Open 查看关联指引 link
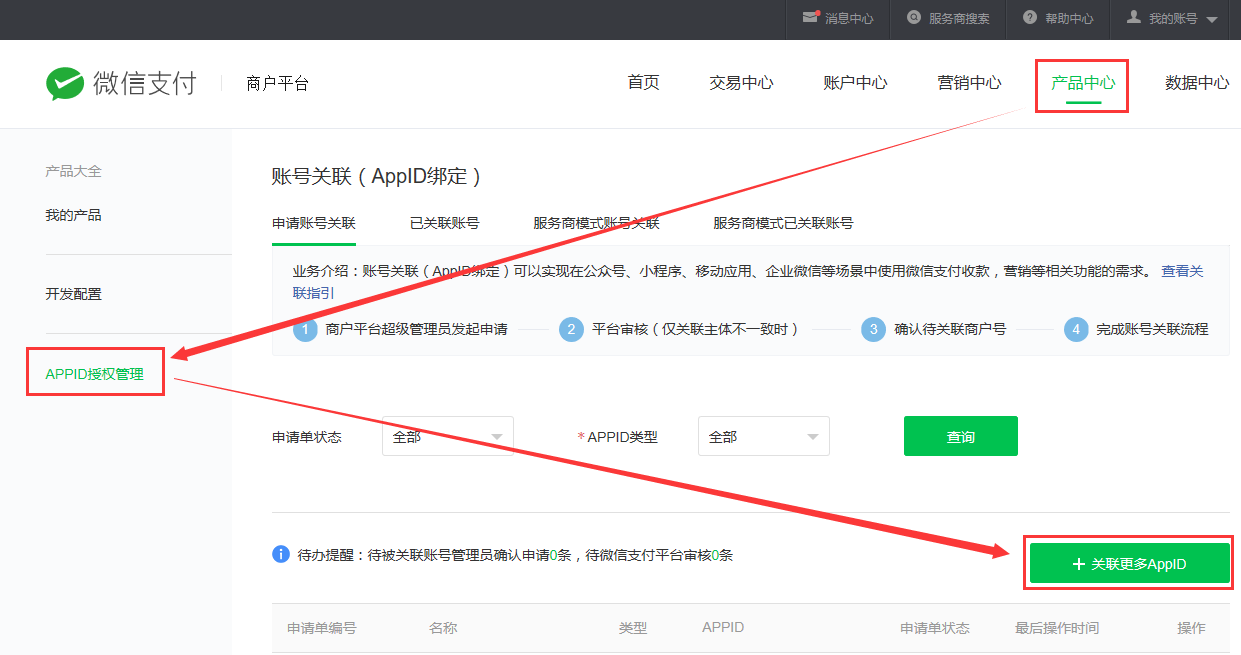 tap(1182, 271)
